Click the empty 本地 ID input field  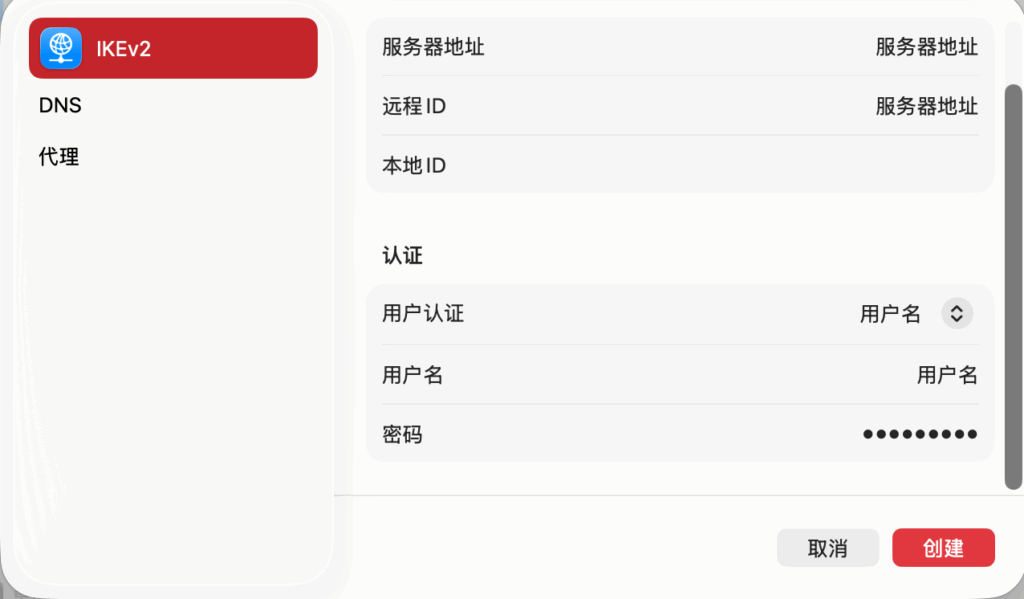click(x=800, y=165)
